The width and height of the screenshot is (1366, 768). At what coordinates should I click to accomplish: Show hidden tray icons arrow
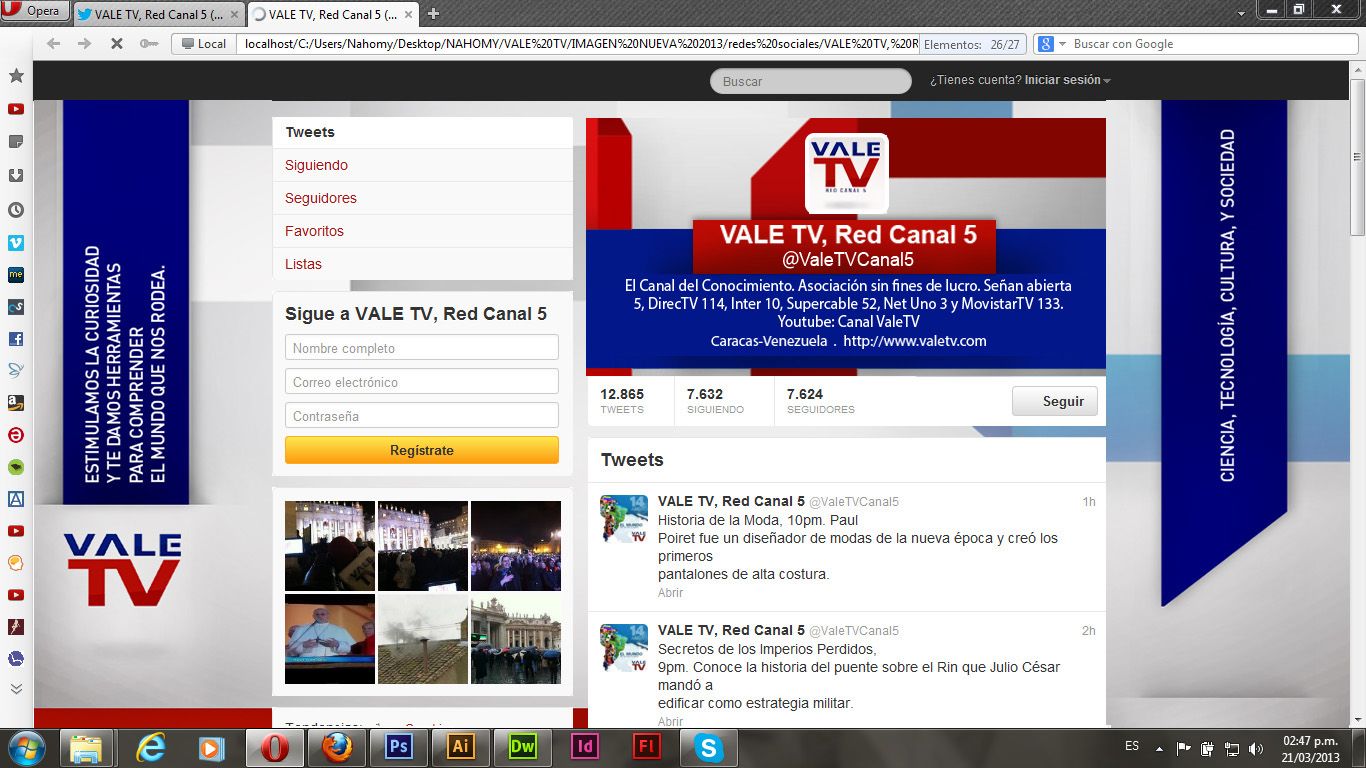point(1159,748)
